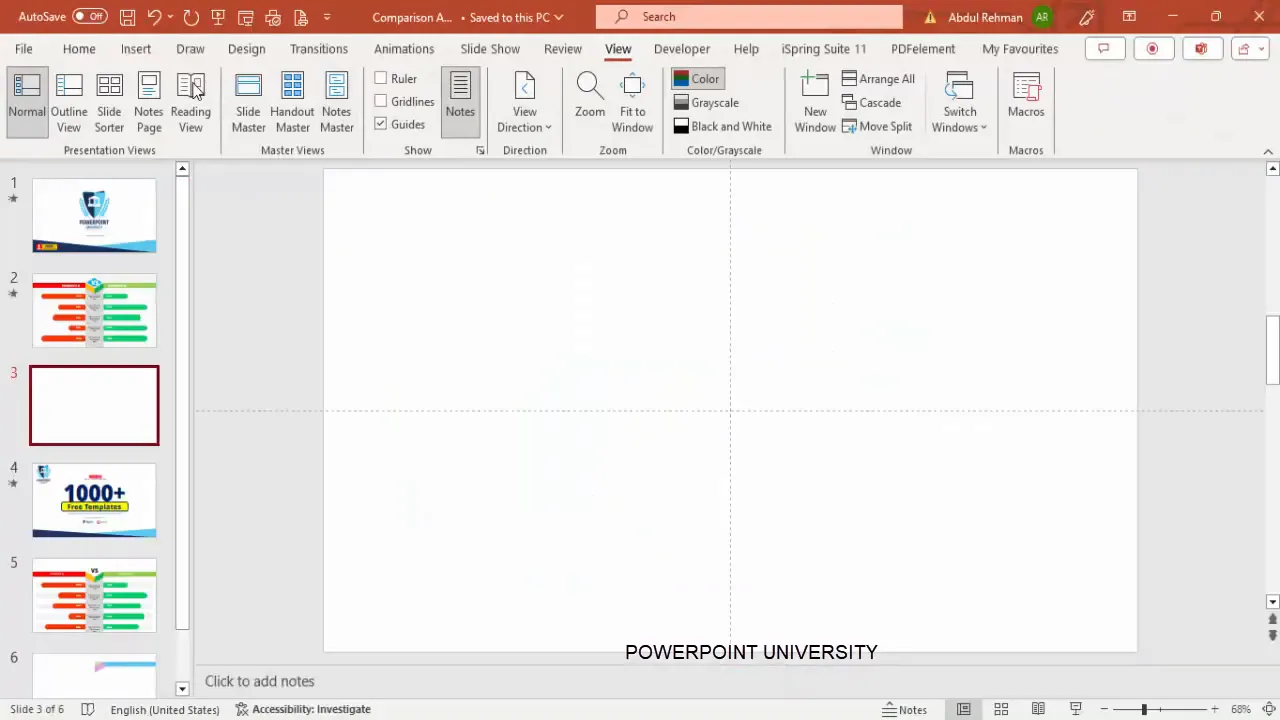Open a New Window

tap(815, 103)
